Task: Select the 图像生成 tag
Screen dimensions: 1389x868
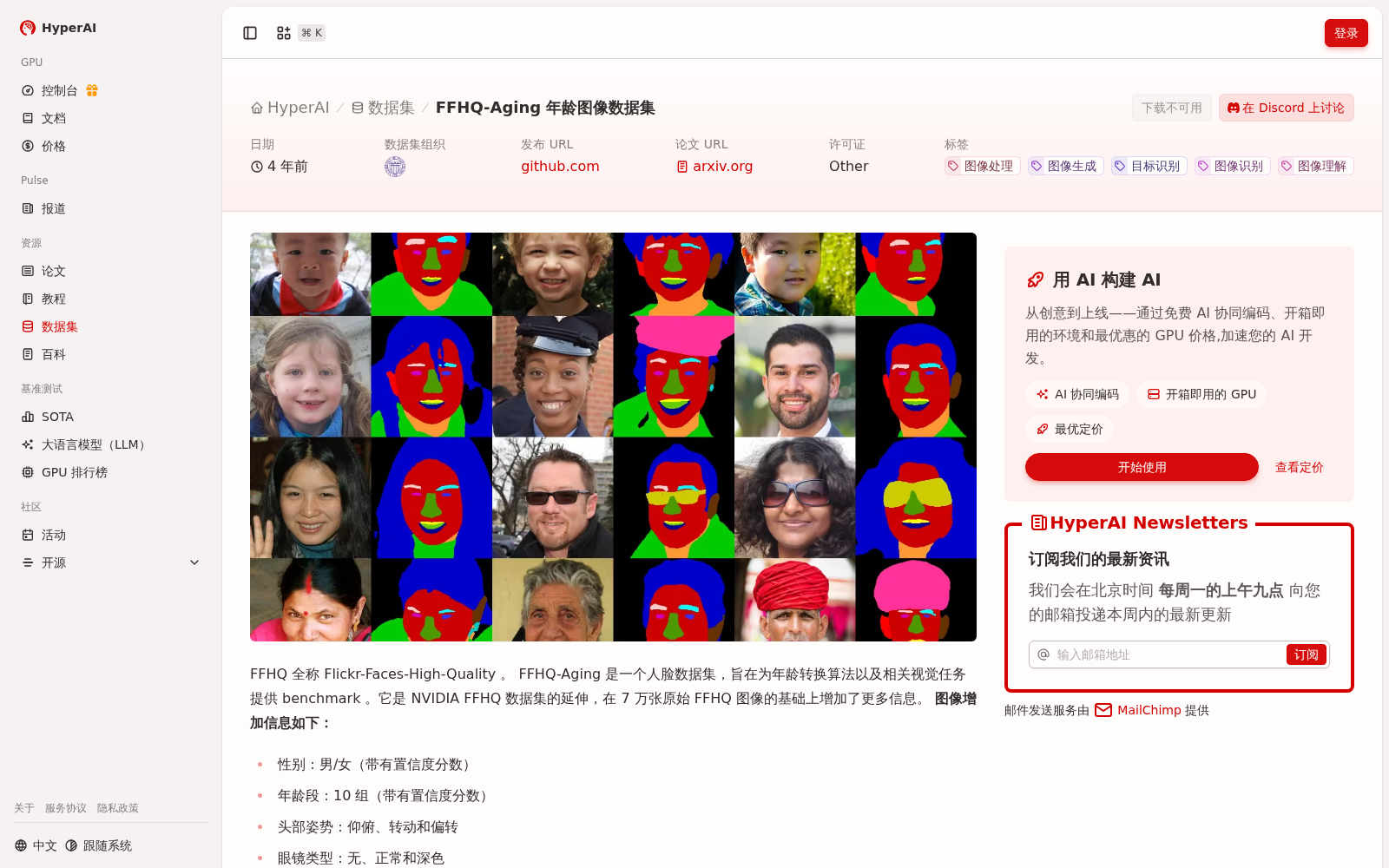Action: click(1065, 166)
